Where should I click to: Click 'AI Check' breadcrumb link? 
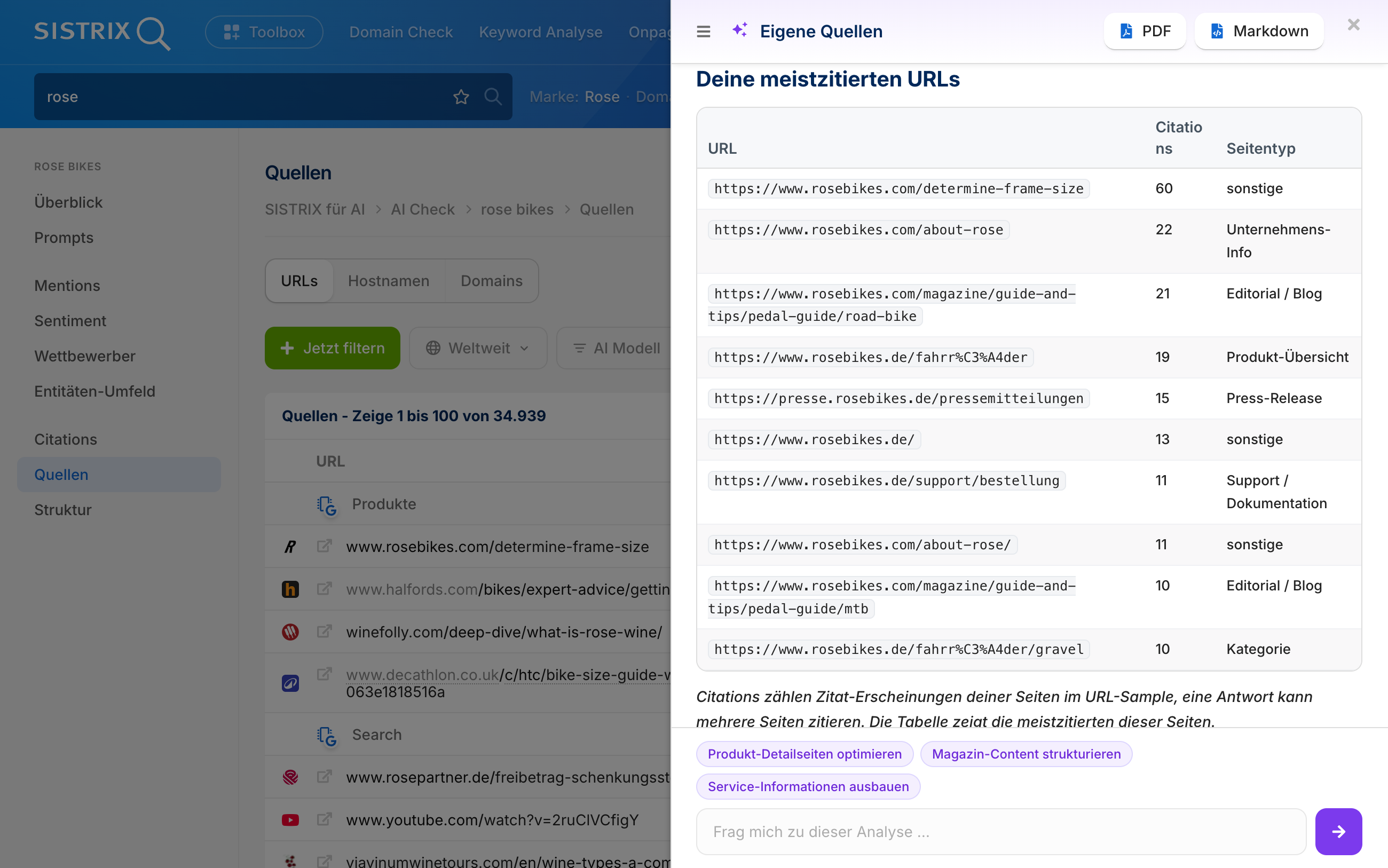[x=422, y=209]
